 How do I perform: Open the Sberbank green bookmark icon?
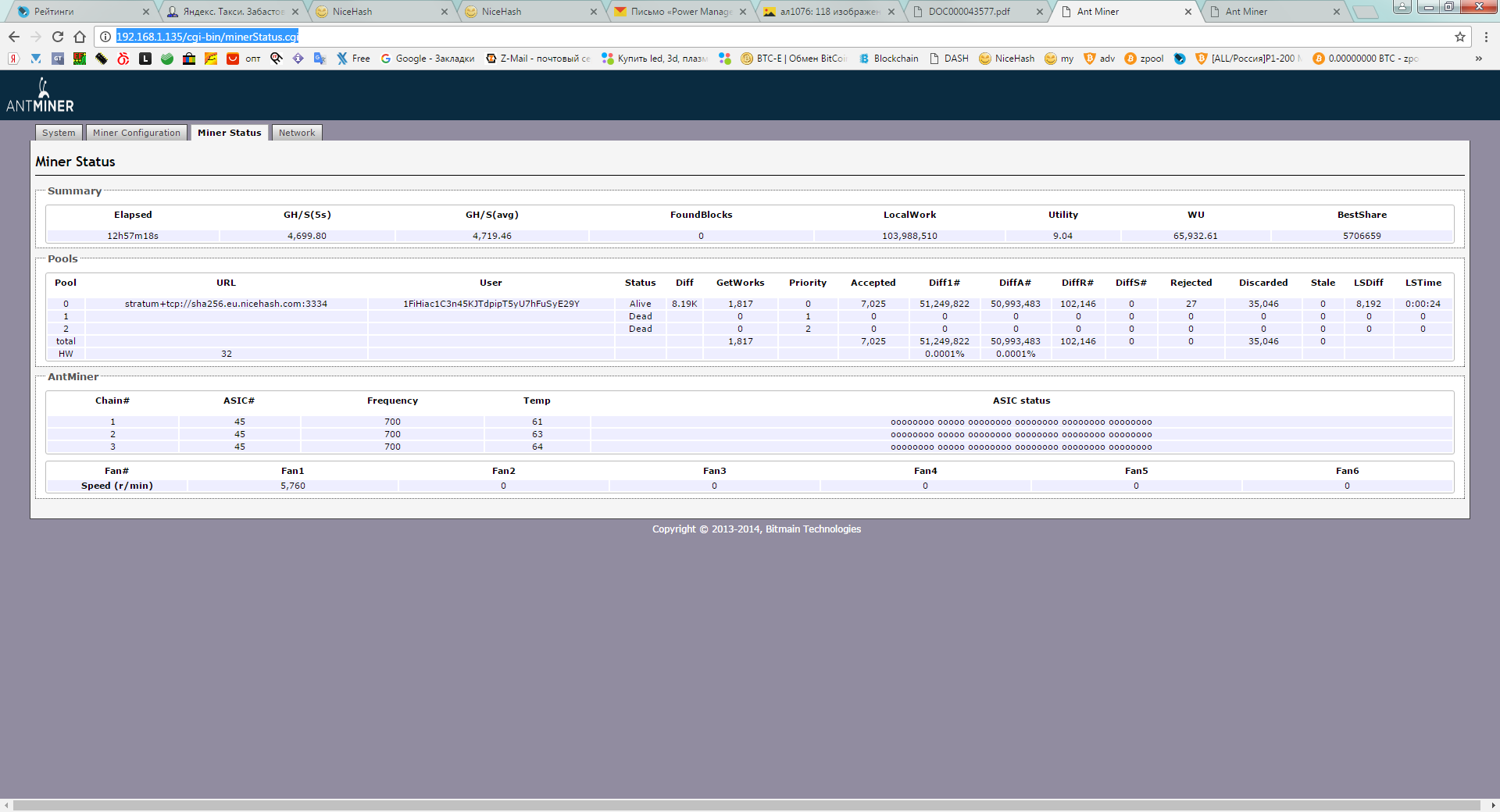point(167,59)
